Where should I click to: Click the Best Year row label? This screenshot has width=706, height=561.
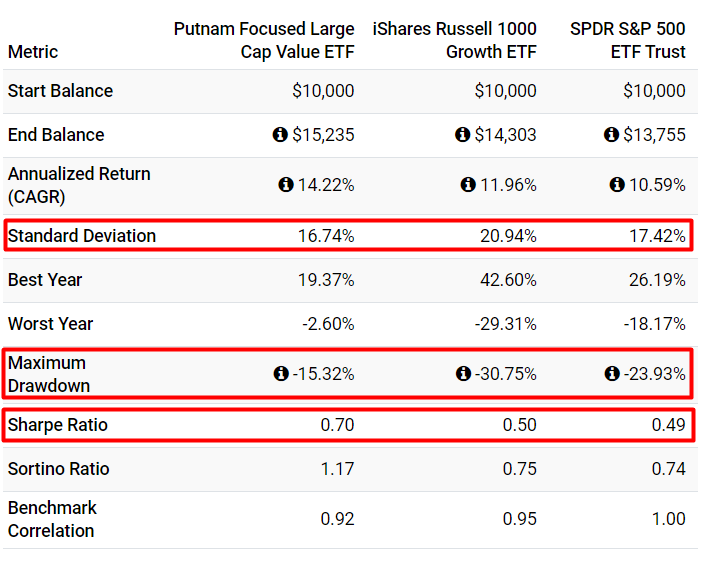(x=45, y=280)
